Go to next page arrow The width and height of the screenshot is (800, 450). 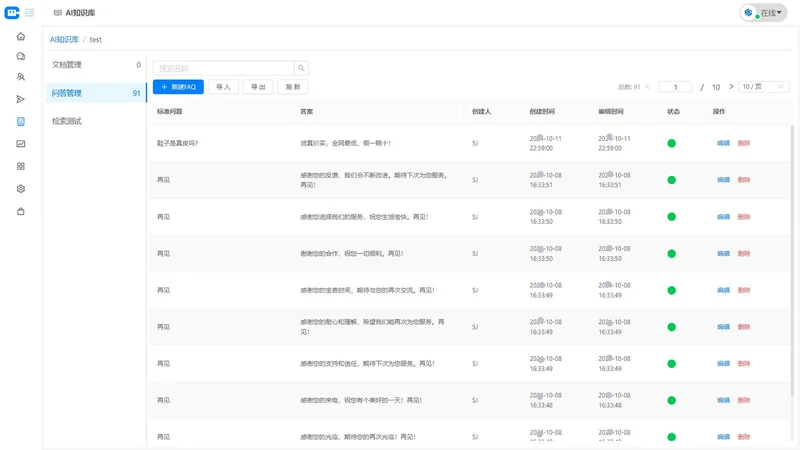(x=731, y=87)
